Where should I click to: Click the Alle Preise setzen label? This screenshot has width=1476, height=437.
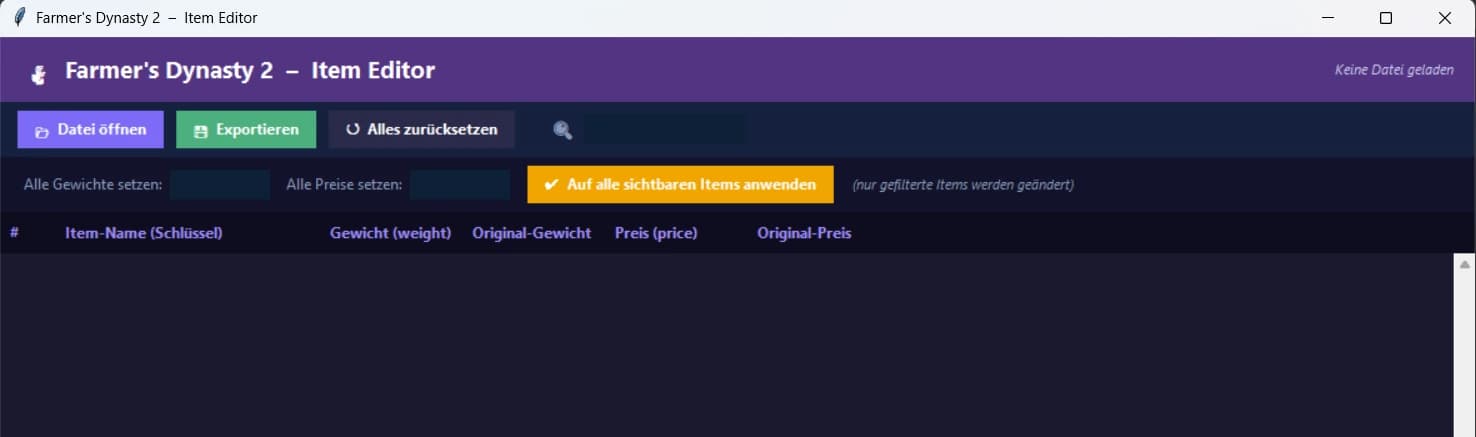(x=344, y=185)
